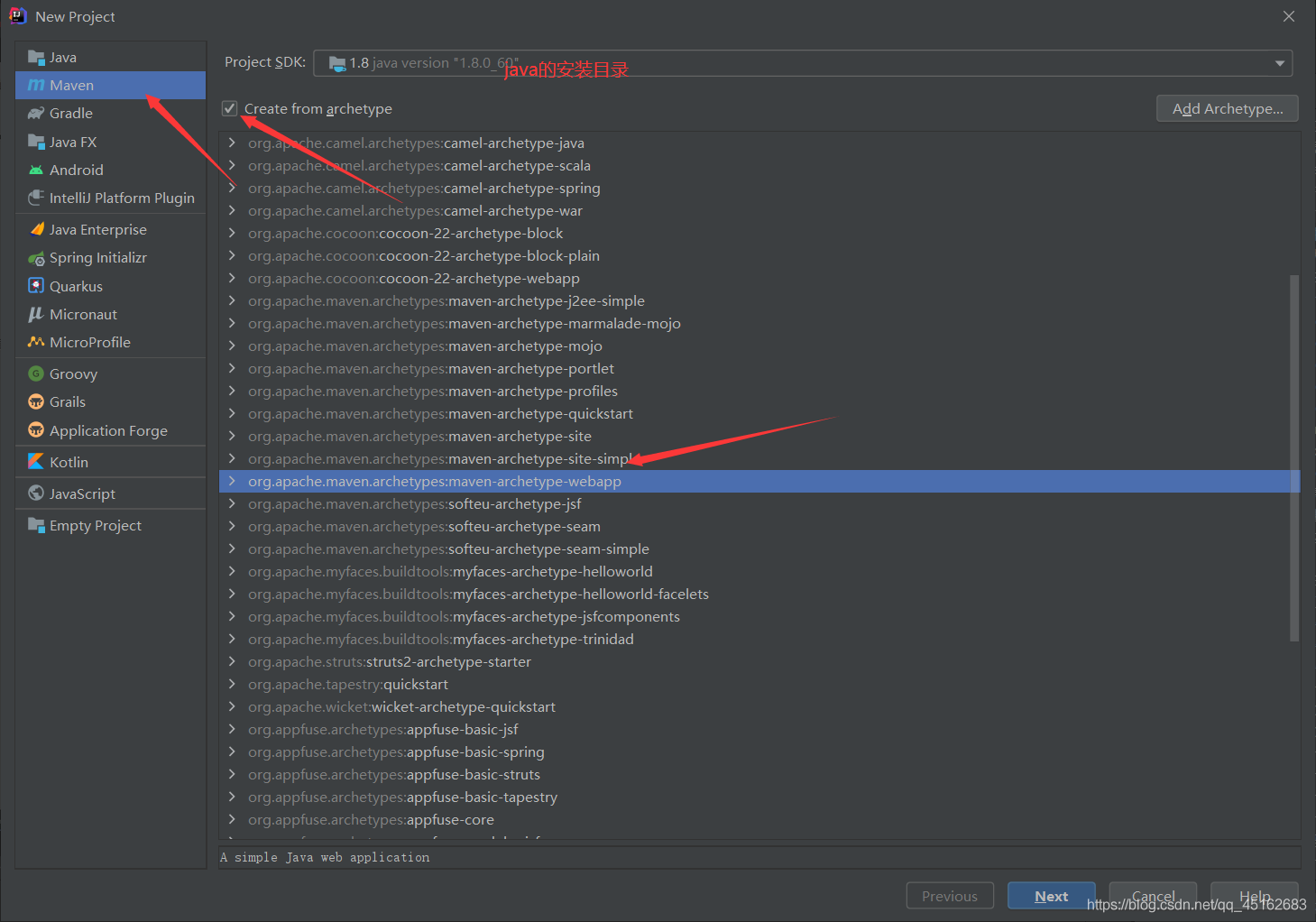Screen dimensions: 1316x922
Task: Expand the camel-archetype-scala entry
Action: [232, 165]
